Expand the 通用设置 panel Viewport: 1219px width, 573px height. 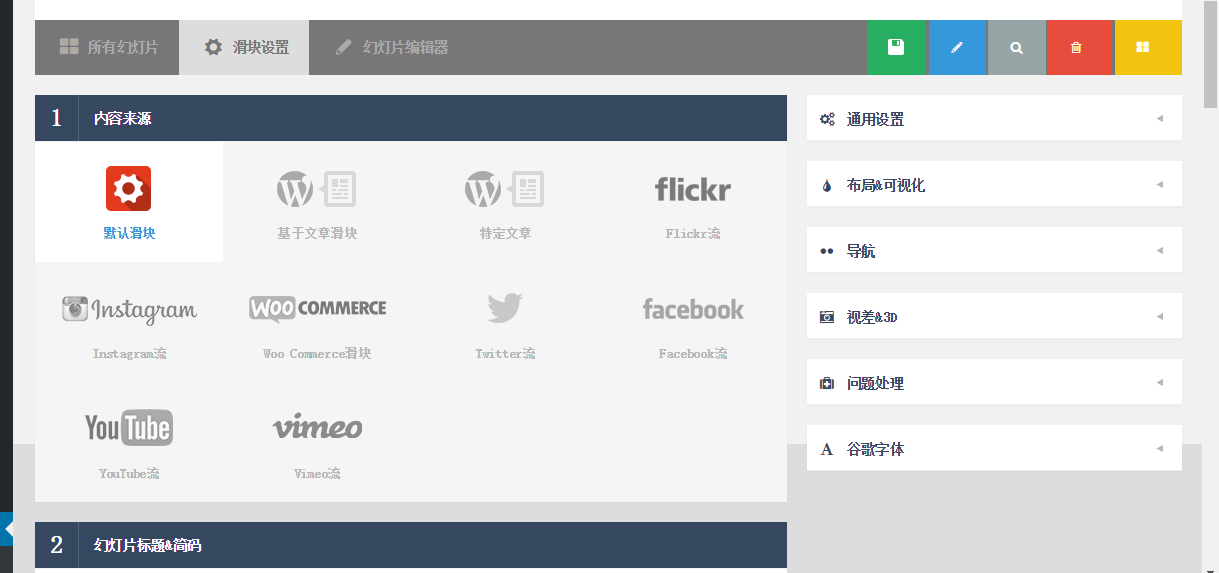tap(993, 119)
